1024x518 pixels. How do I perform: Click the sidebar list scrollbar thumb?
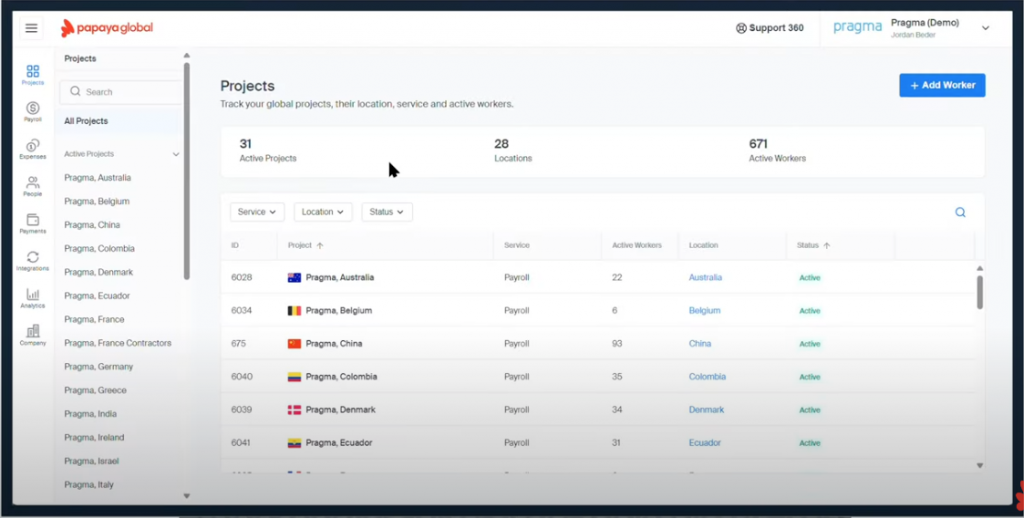[187, 171]
